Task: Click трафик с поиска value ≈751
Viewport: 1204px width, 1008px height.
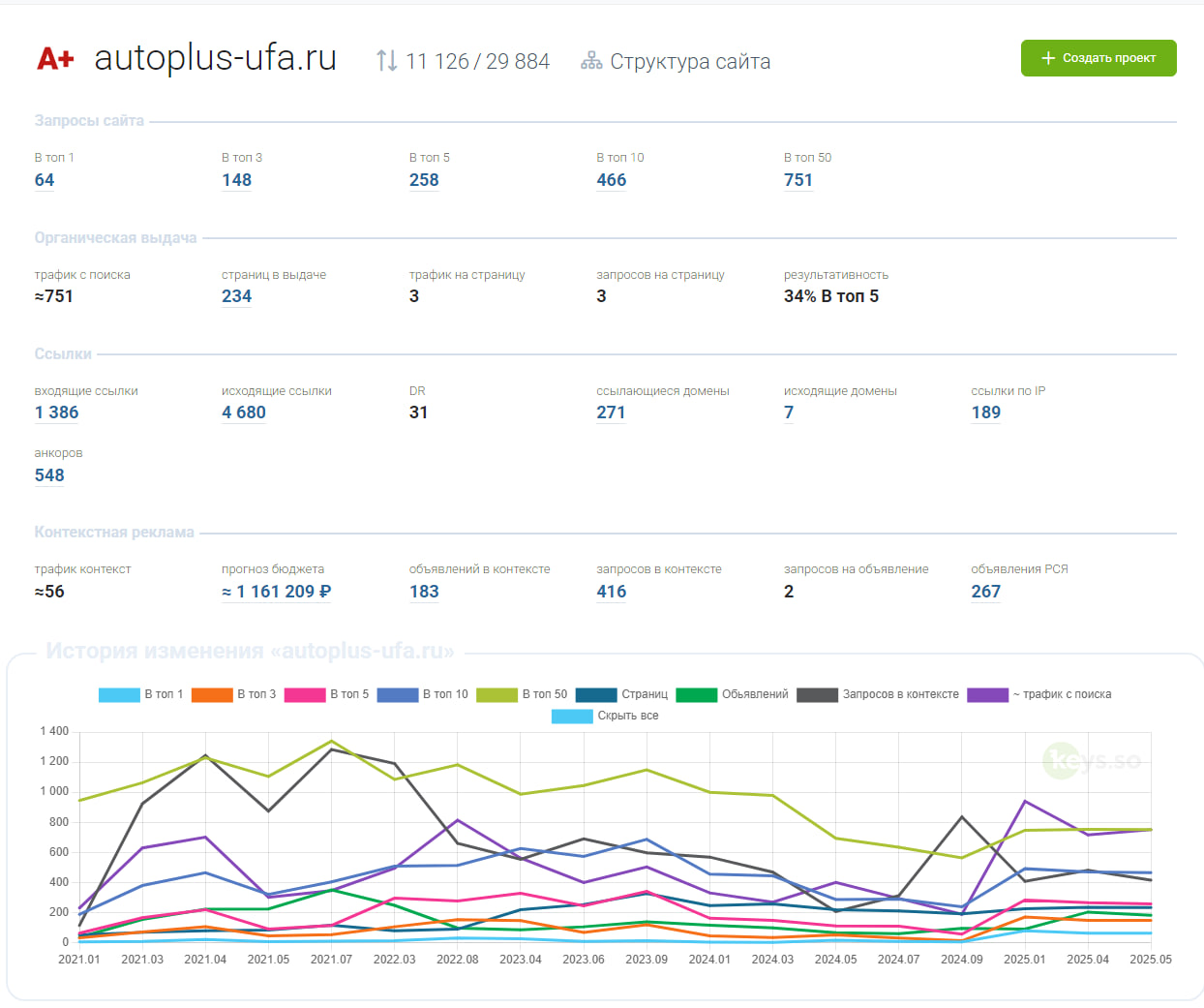Action: pos(54,296)
